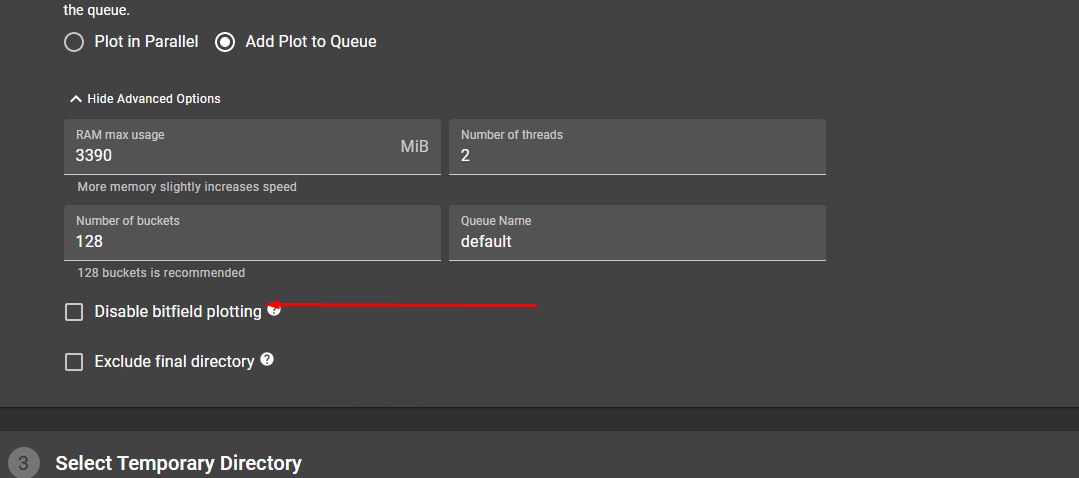Click the 'Disable bitfield plotting' label text

178,312
